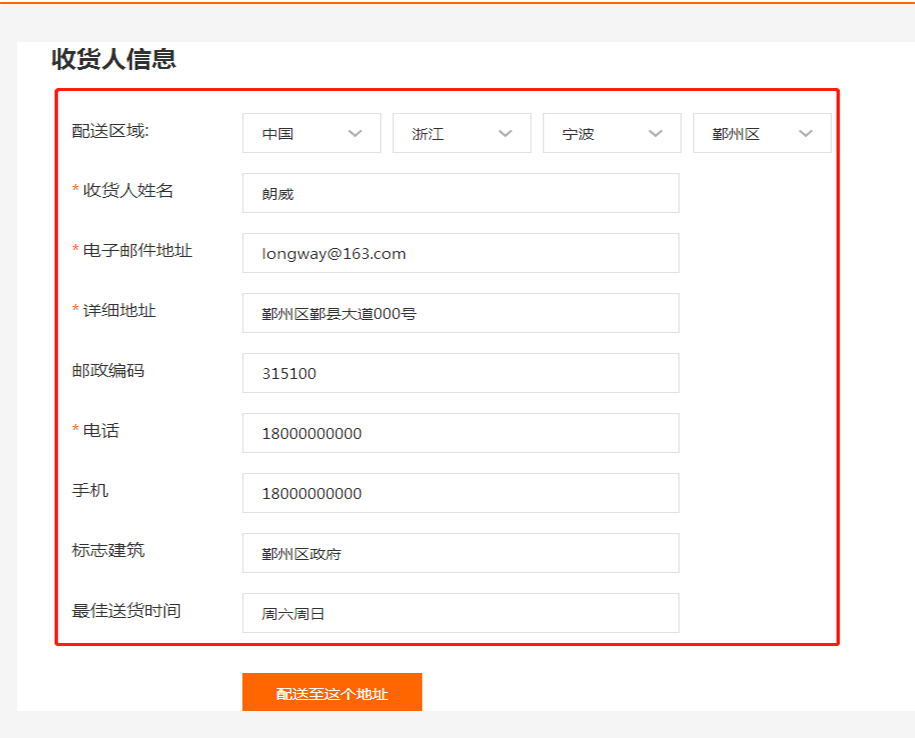Click the email field with longway@163.com
This screenshot has height=738, width=915.
460,253
